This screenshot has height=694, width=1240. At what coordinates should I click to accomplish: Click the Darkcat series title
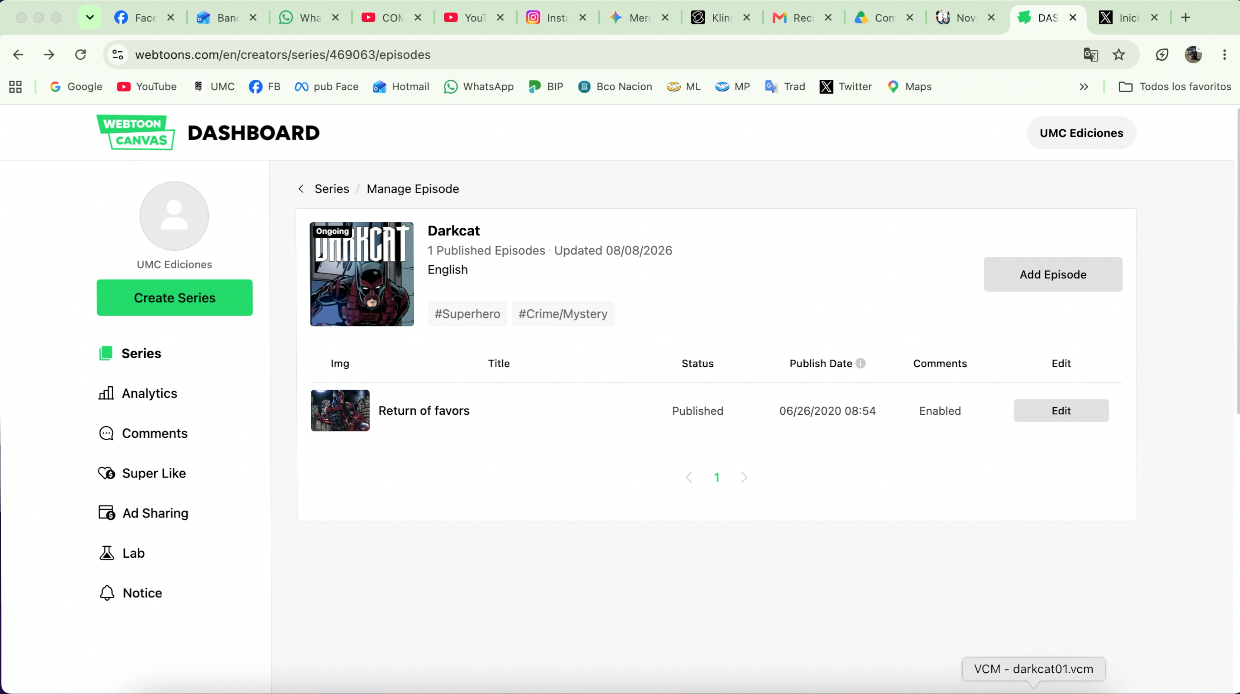pyautogui.click(x=454, y=231)
